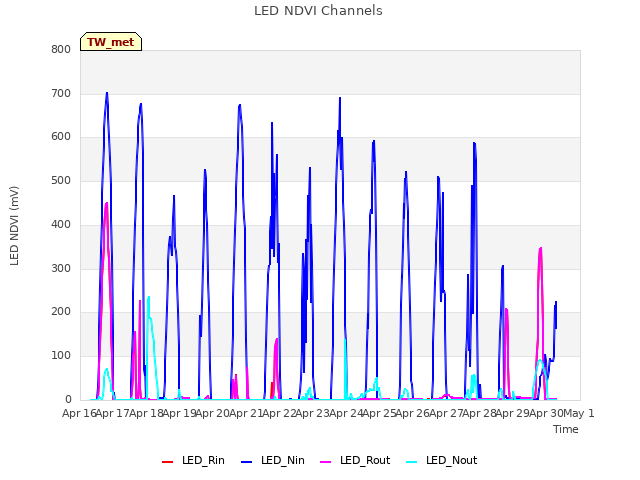Click the 700 y-axis tick label

[x=61, y=93]
